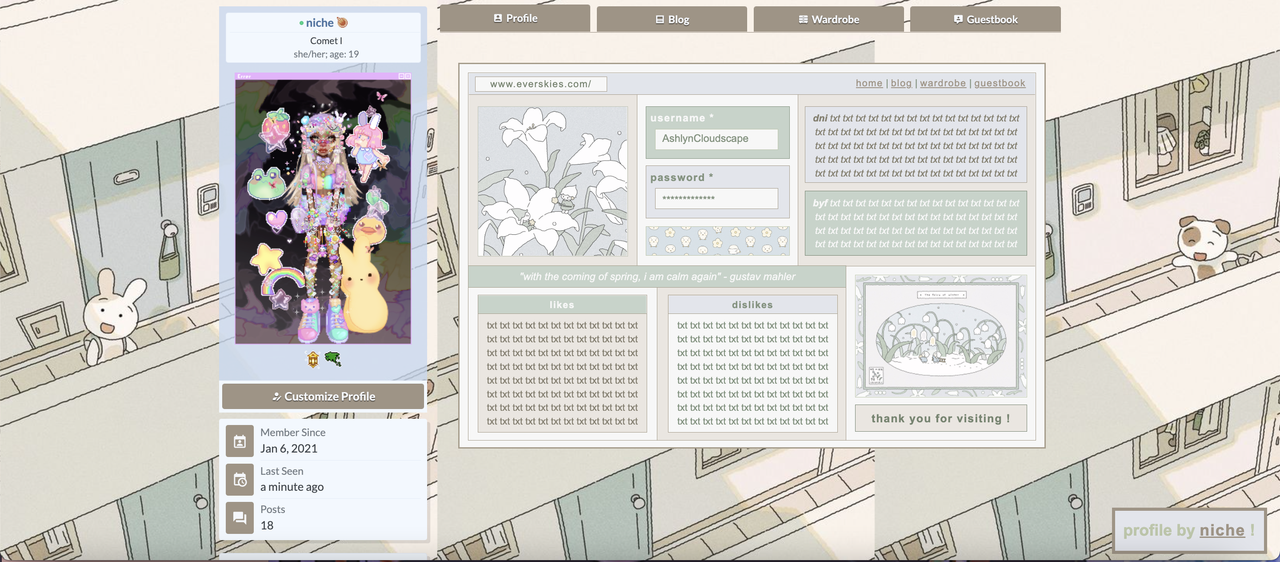Click the Blog tab icon
1280x562 pixels.
point(660,19)
